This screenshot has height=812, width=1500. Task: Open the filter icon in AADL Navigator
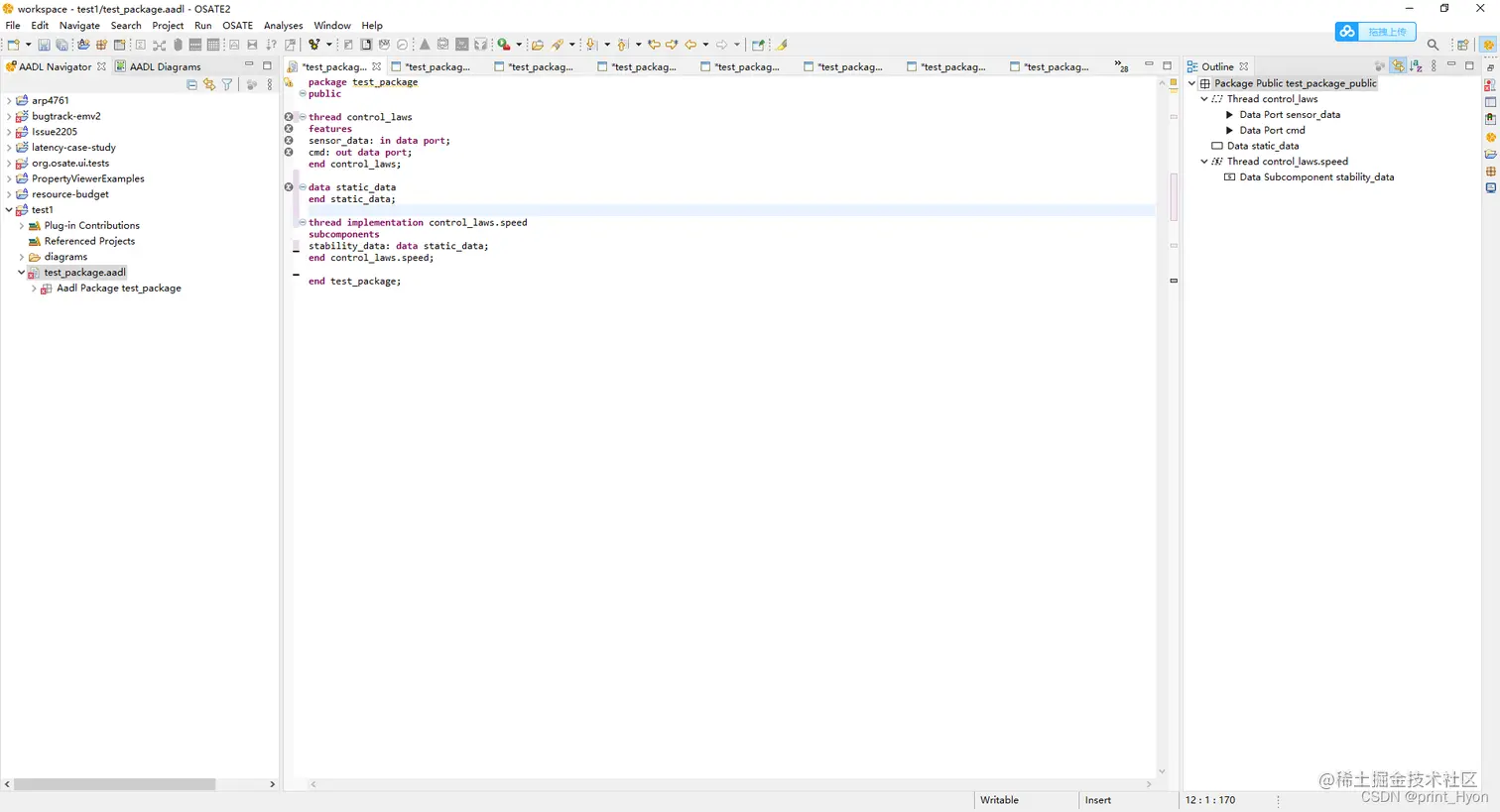(x=227, y=85)
